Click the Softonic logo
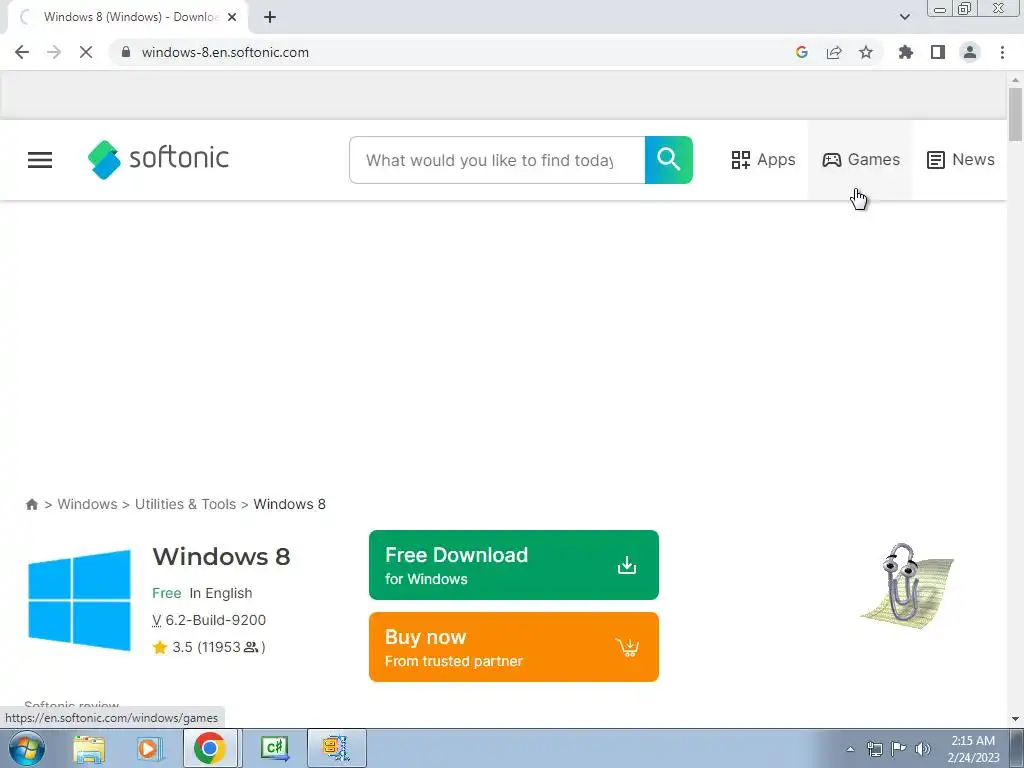 coord(158,159)
